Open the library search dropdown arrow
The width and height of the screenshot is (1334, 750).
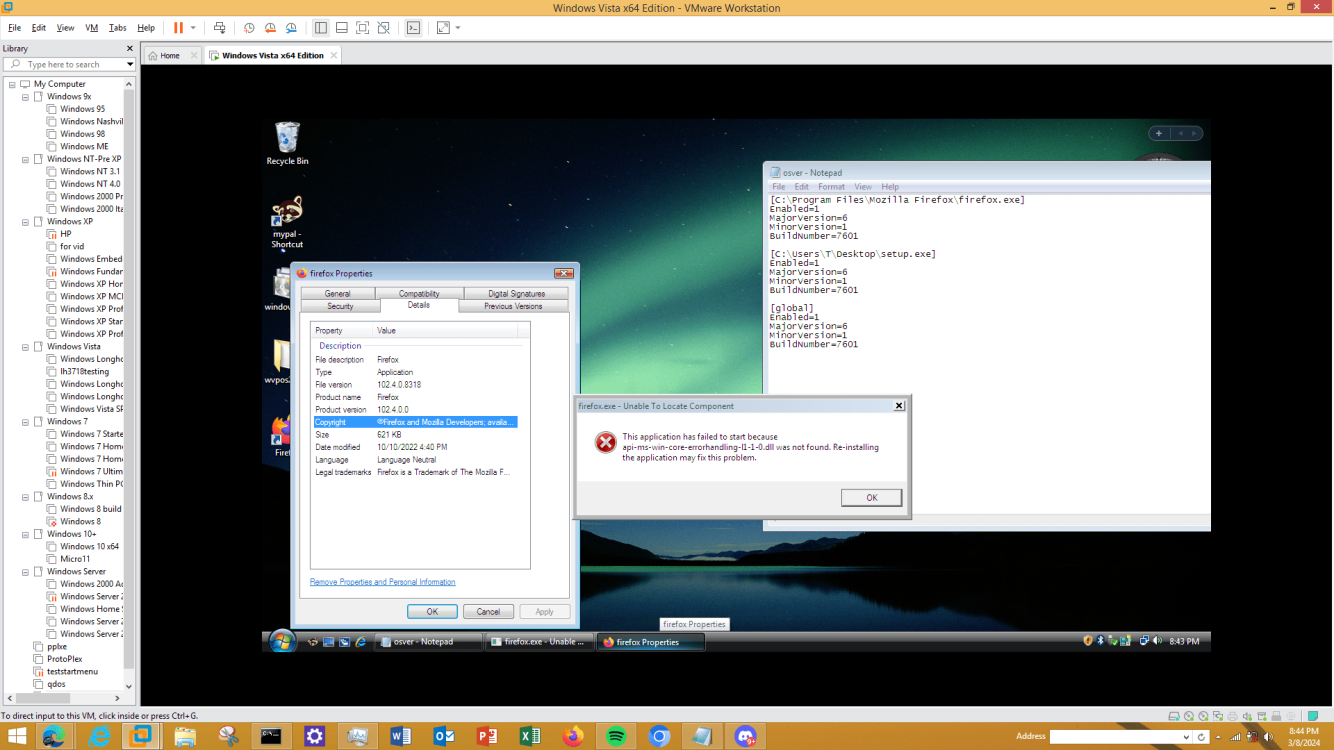[129, 64]
